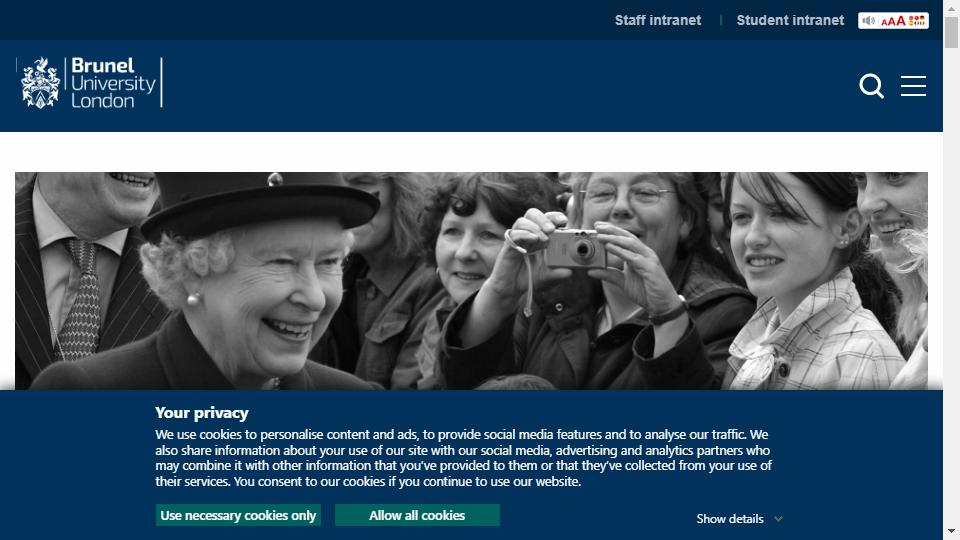Image resolution: width=960 pixels, height=540 pixels.
Task: Click the Queen's hero banner photograph
Action: [471, 280]
